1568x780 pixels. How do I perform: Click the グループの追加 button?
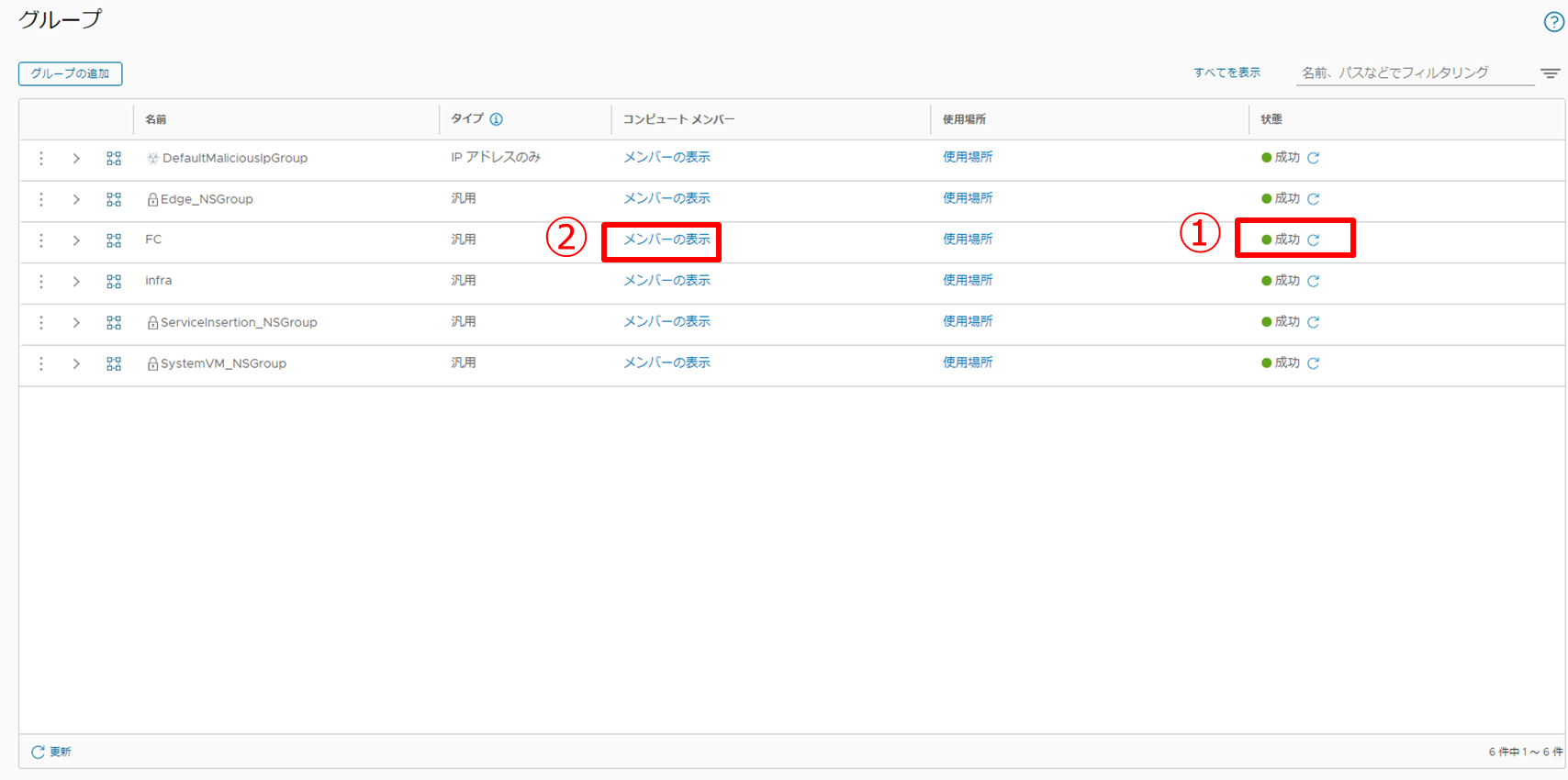tap(70, 73)
